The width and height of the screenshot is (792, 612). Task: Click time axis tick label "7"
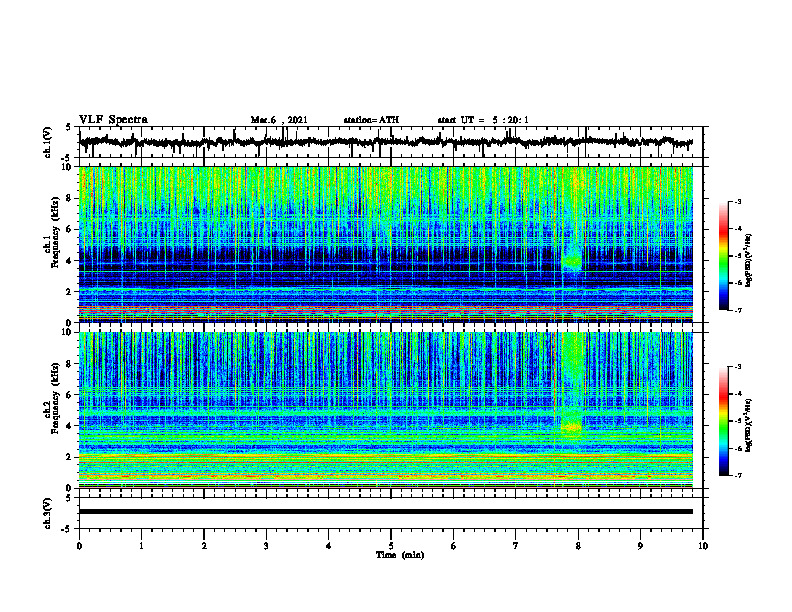[x=516, y=546]
